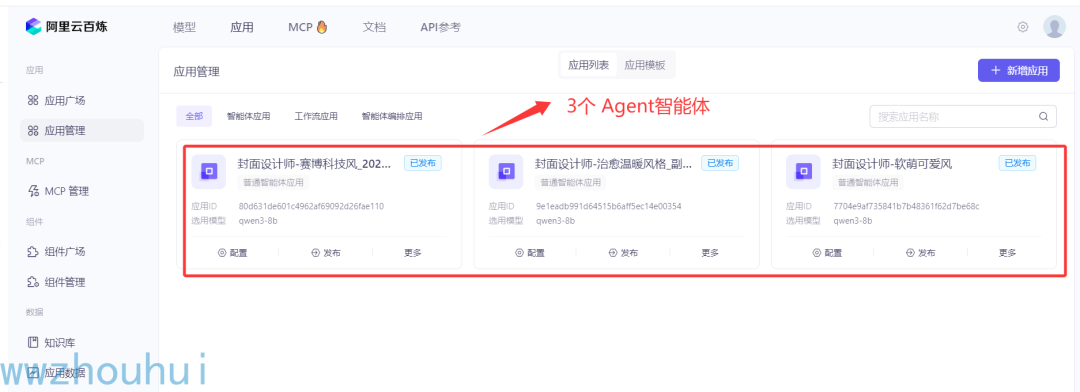The width and height of the screenshot is (1080, 392).
Task: Click the MCP 管理 sidebar icon
Action: [x=32, y=191]
